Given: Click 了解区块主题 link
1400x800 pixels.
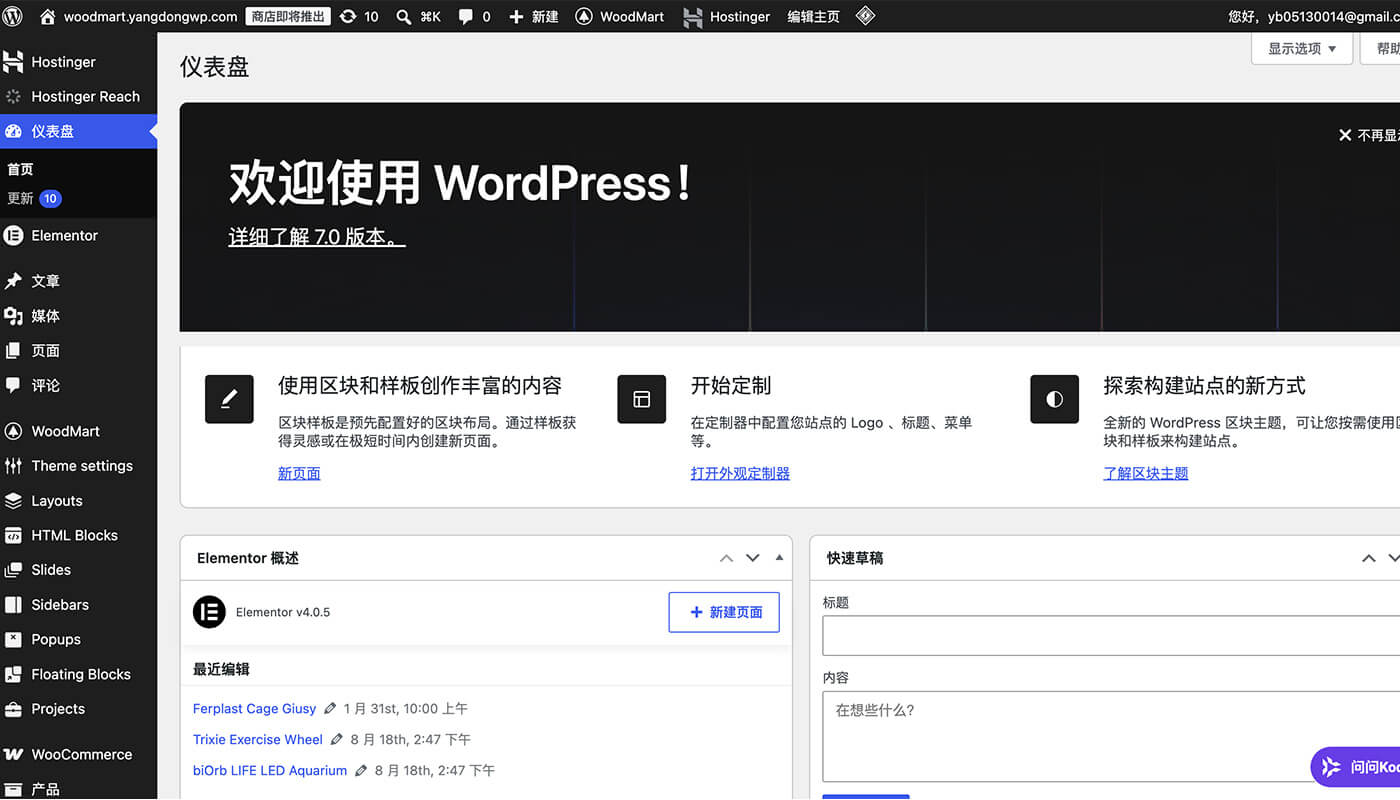Looking at the screenshot, I should pos(1146,473).
